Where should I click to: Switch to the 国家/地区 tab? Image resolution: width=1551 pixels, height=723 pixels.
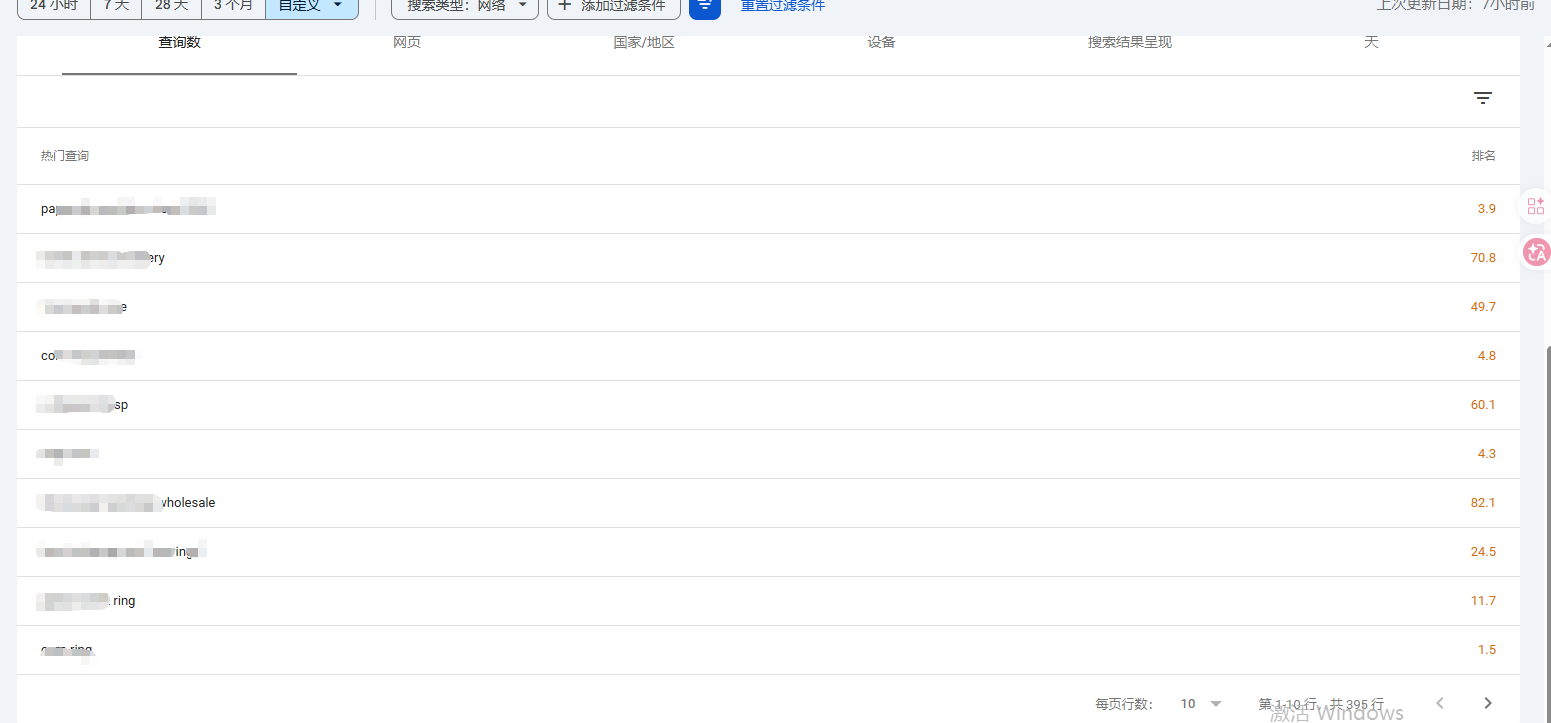coord(644,43)
